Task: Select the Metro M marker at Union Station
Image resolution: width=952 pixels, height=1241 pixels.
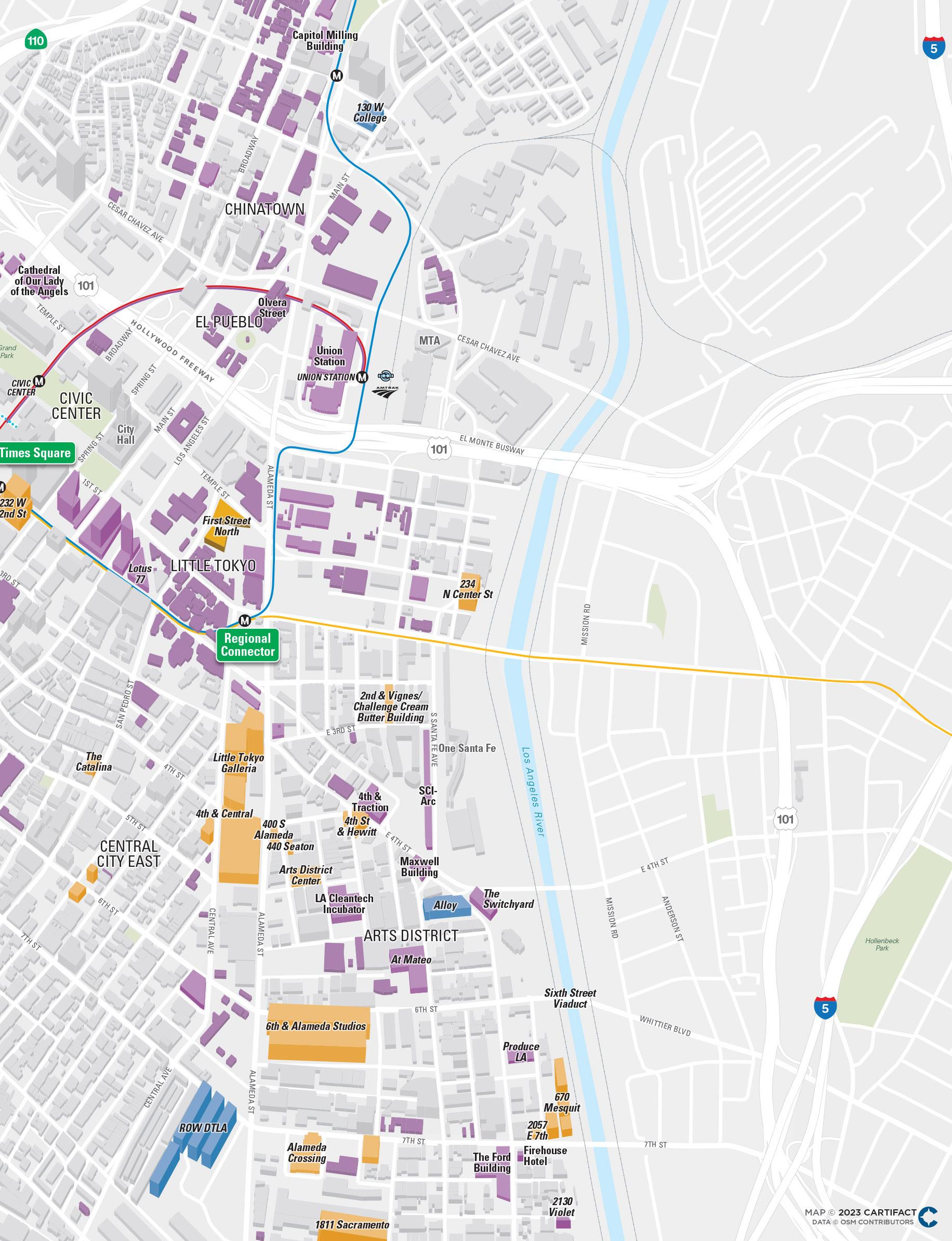Action: coord(363,376)
